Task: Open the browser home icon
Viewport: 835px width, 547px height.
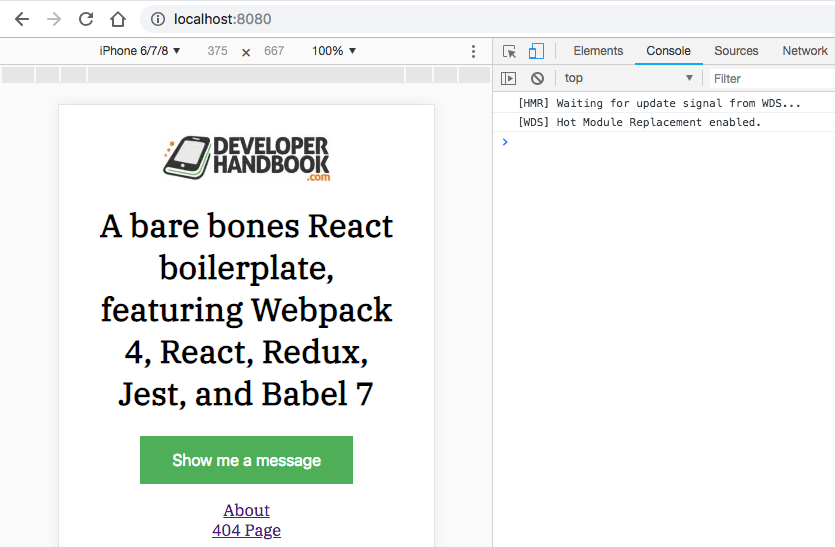Action: click(118, 19)
